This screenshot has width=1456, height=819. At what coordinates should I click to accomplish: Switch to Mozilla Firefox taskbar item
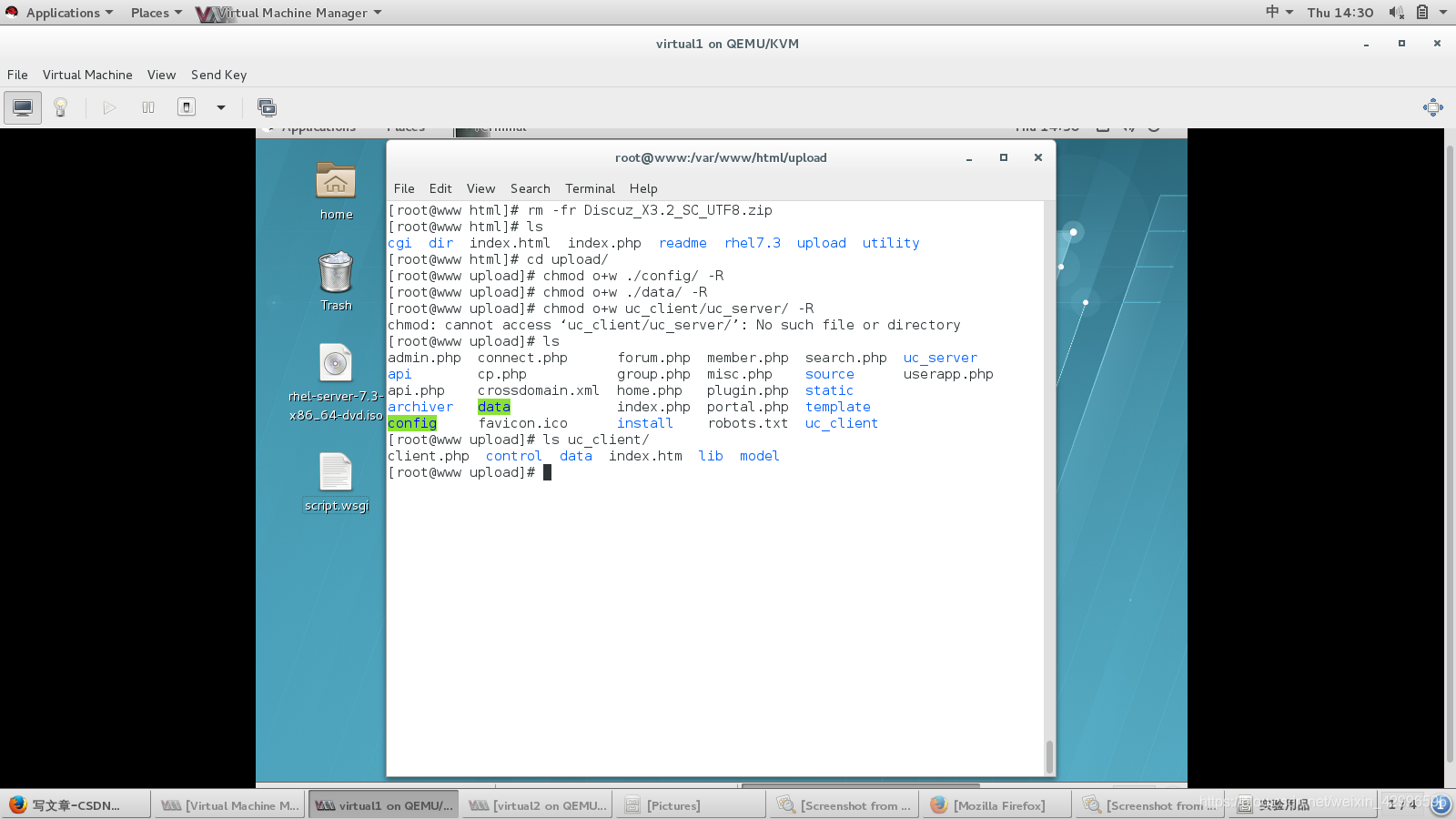[x=996, y=805]
